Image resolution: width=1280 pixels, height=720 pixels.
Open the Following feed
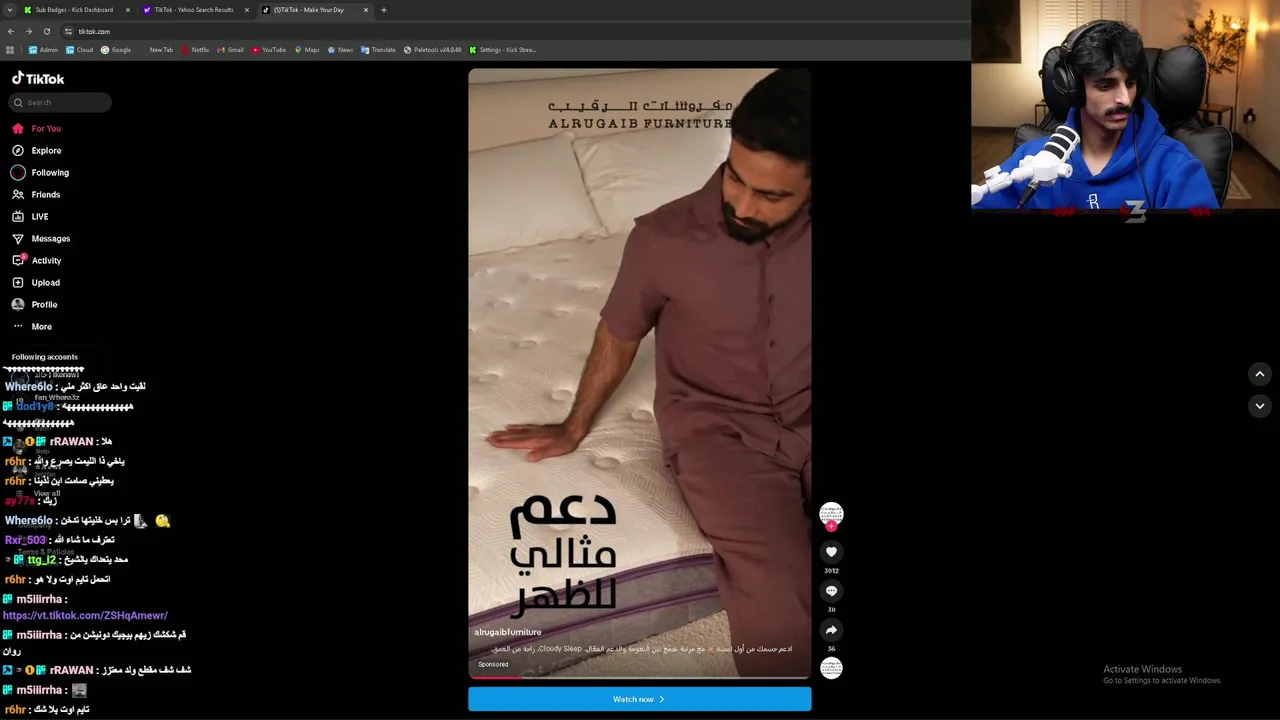[40, 172]
